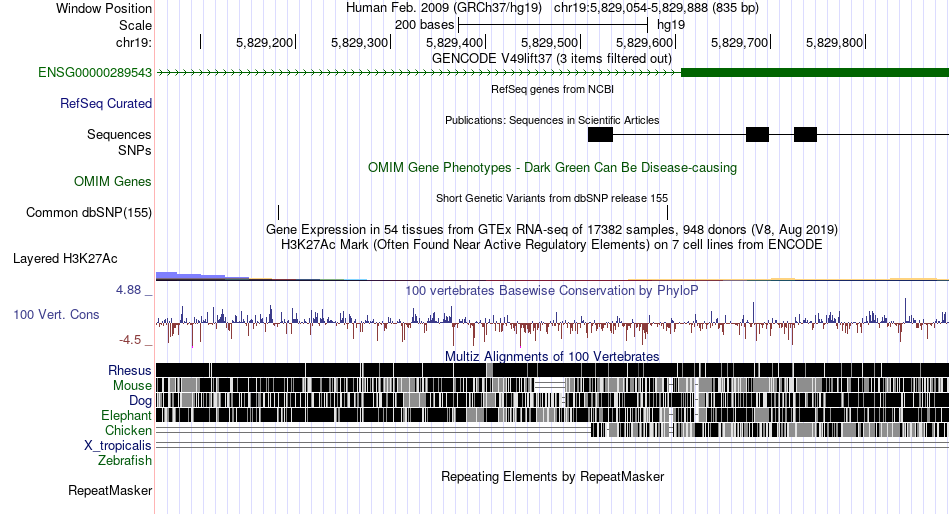The height and width of the screenshot is (514, 950).
Task: Select the Elephant alignment row label
Action: (126, 416)
